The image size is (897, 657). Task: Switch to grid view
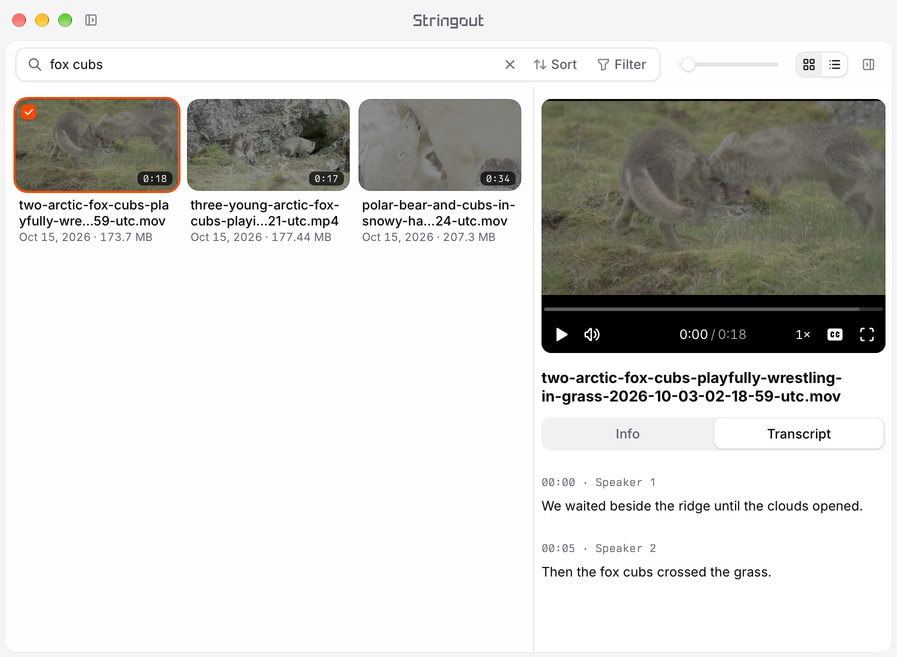coord(809,65)
